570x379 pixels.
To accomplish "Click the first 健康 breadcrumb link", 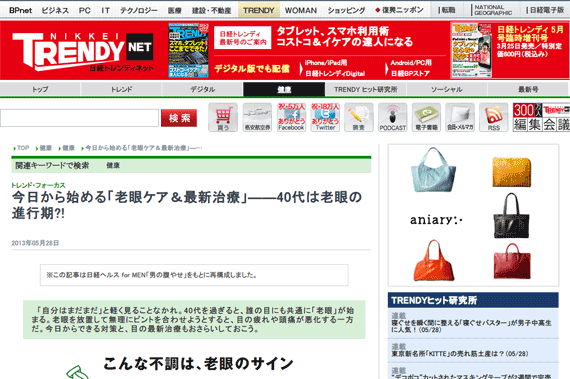I will point(45,148).
